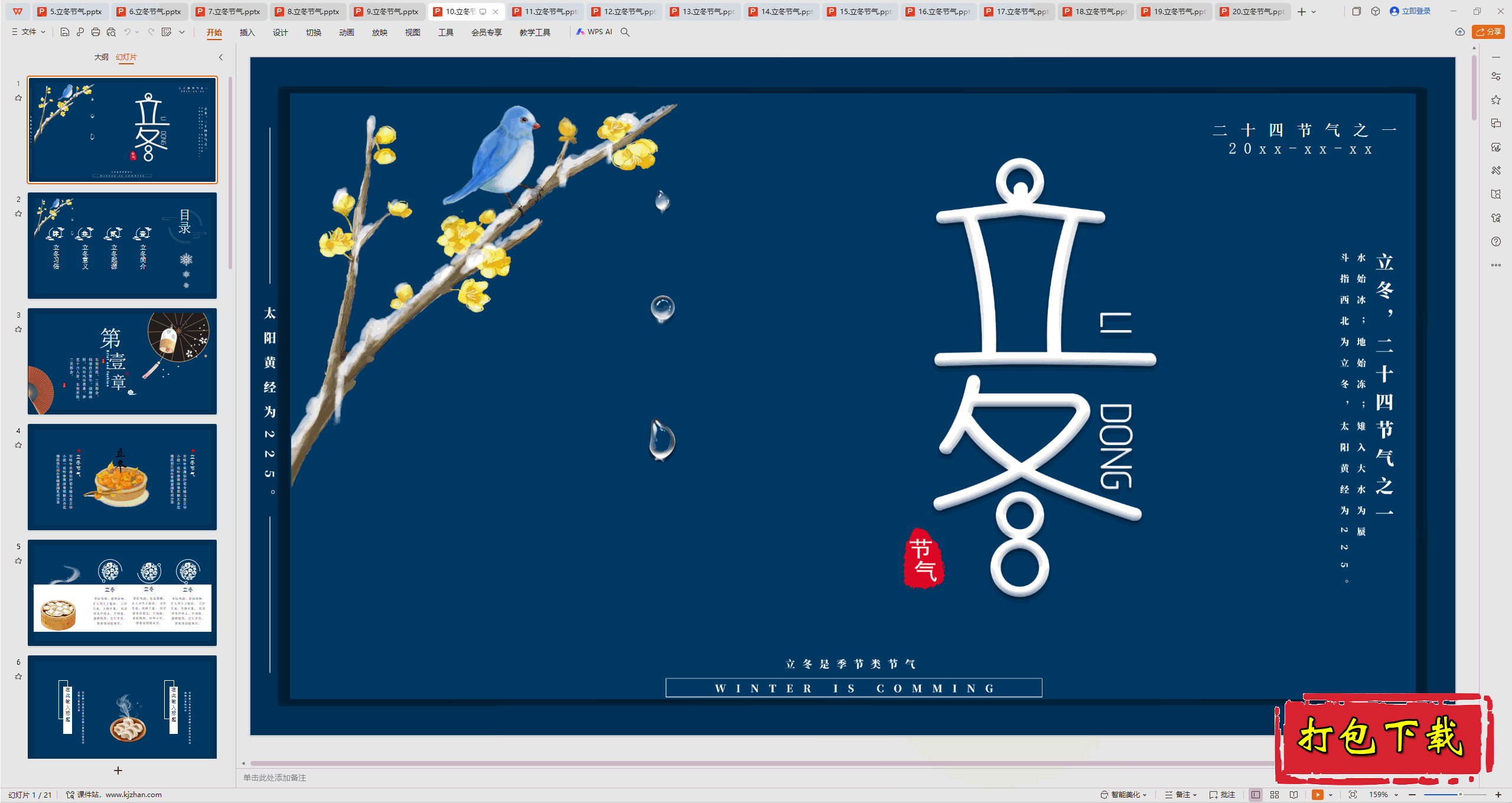Click the 分享 share button

point(1488,32)
